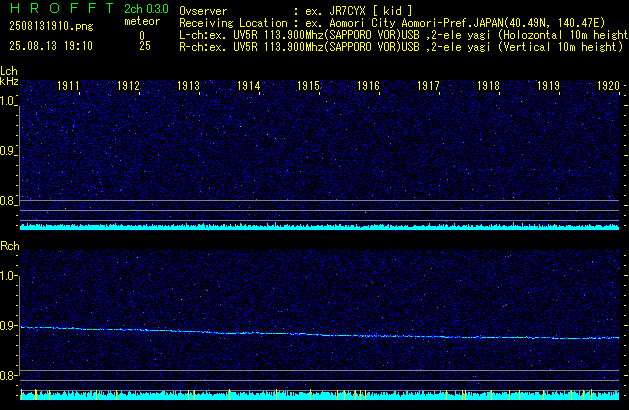Click the Lch 0.8 kHz axis label
This screenshot has height=410, width=629.
pos(8,201)
